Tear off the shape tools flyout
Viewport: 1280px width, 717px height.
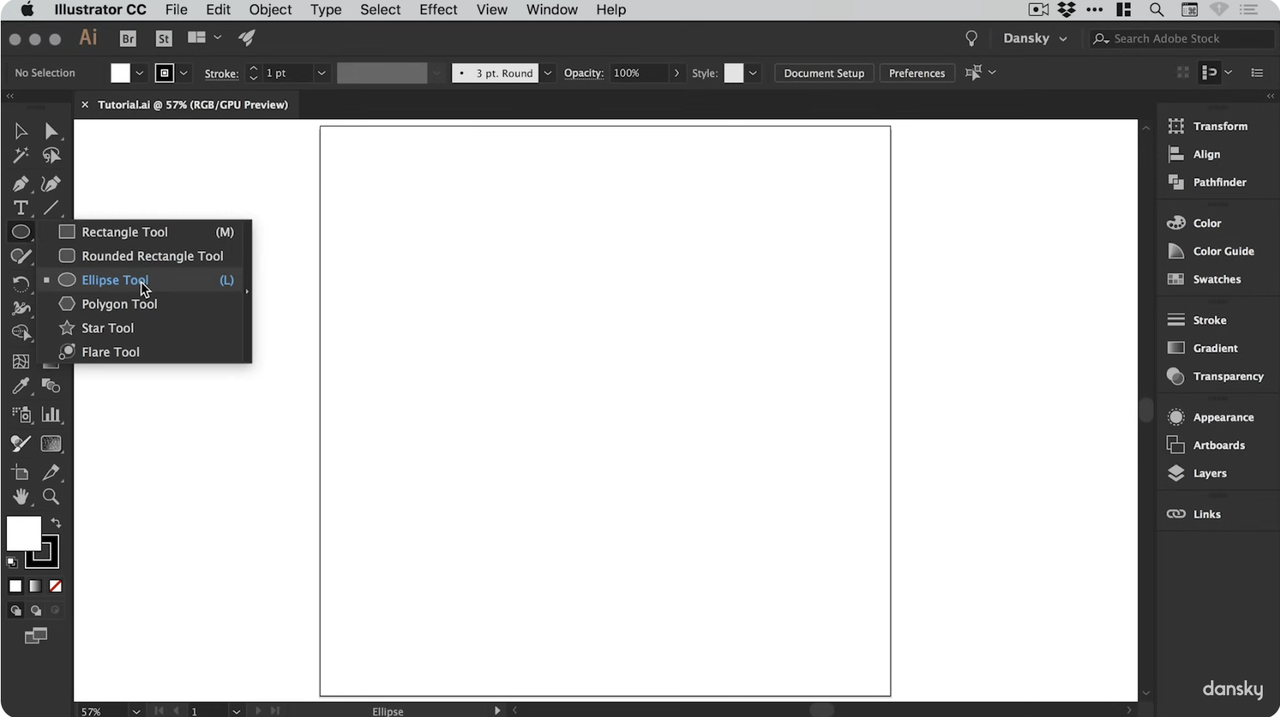pyautogui.click(x=247, y=291)
